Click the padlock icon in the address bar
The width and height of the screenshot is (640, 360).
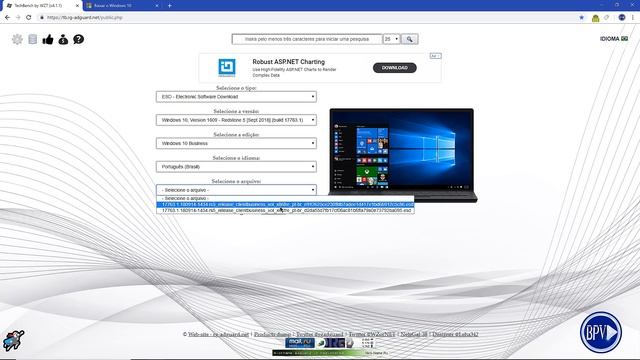pos(42,18)
